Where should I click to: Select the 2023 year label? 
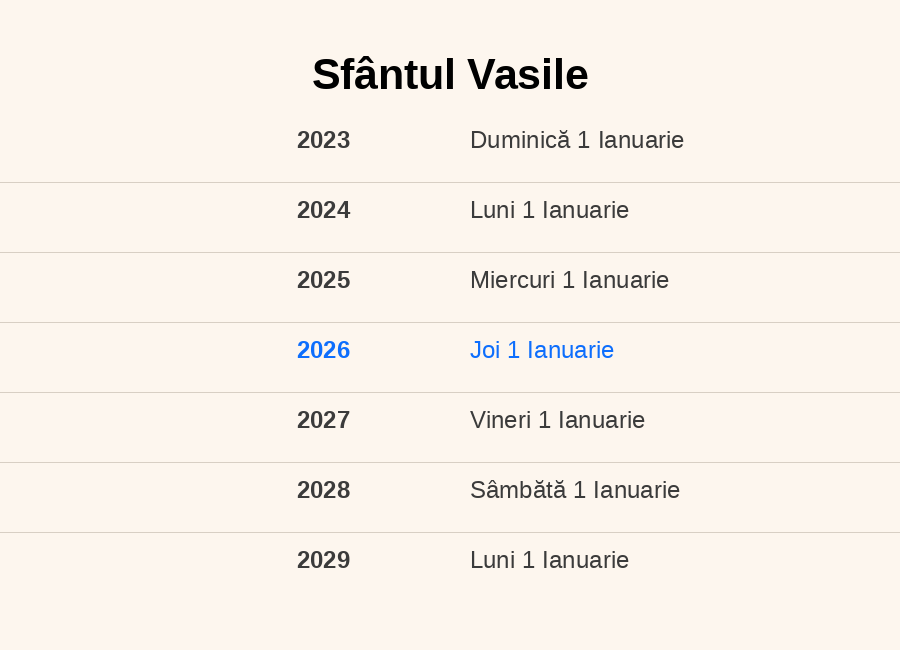(x=323, y=140)
